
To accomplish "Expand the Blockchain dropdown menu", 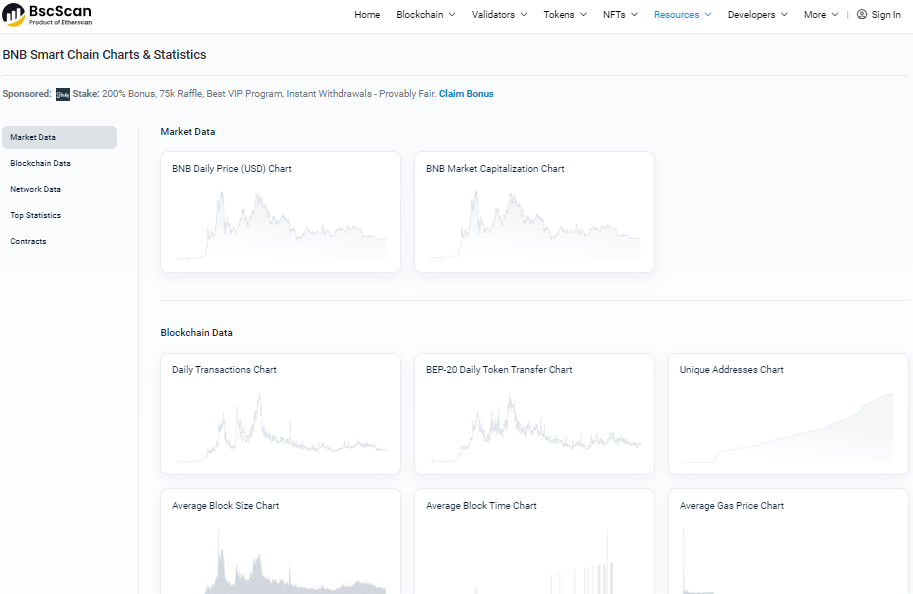I will 425,15.
